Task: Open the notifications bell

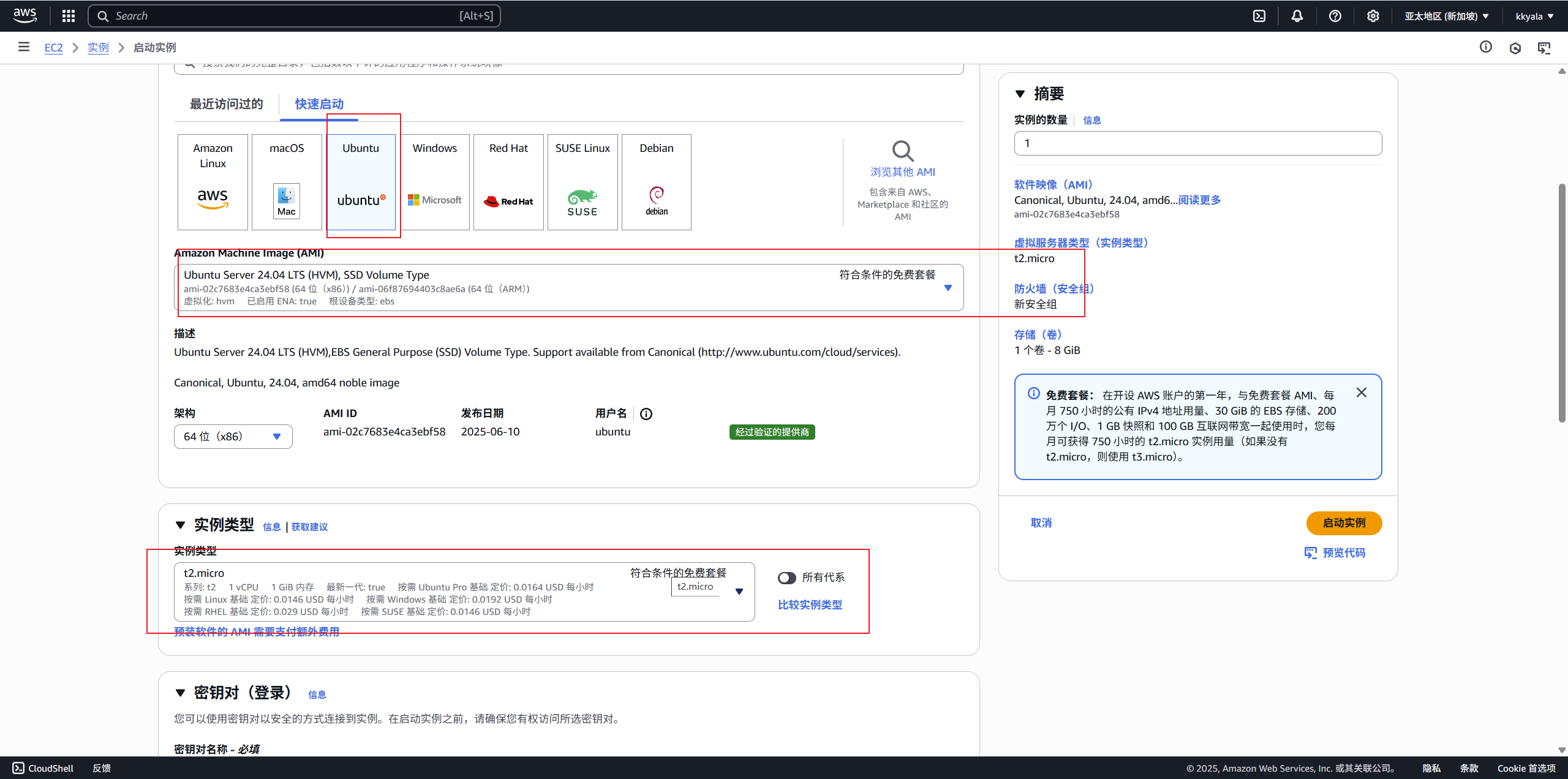Action: point(1297,16)
